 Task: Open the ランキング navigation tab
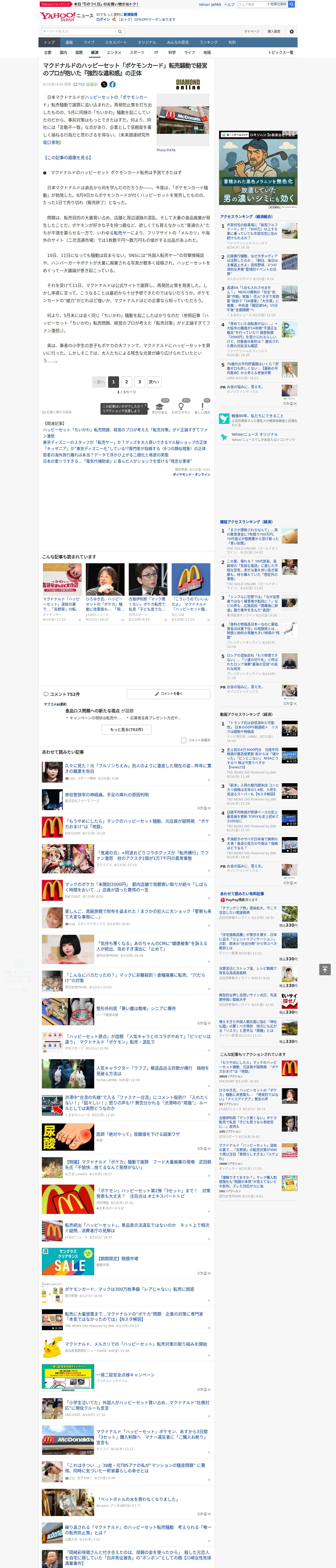[209, 43]
